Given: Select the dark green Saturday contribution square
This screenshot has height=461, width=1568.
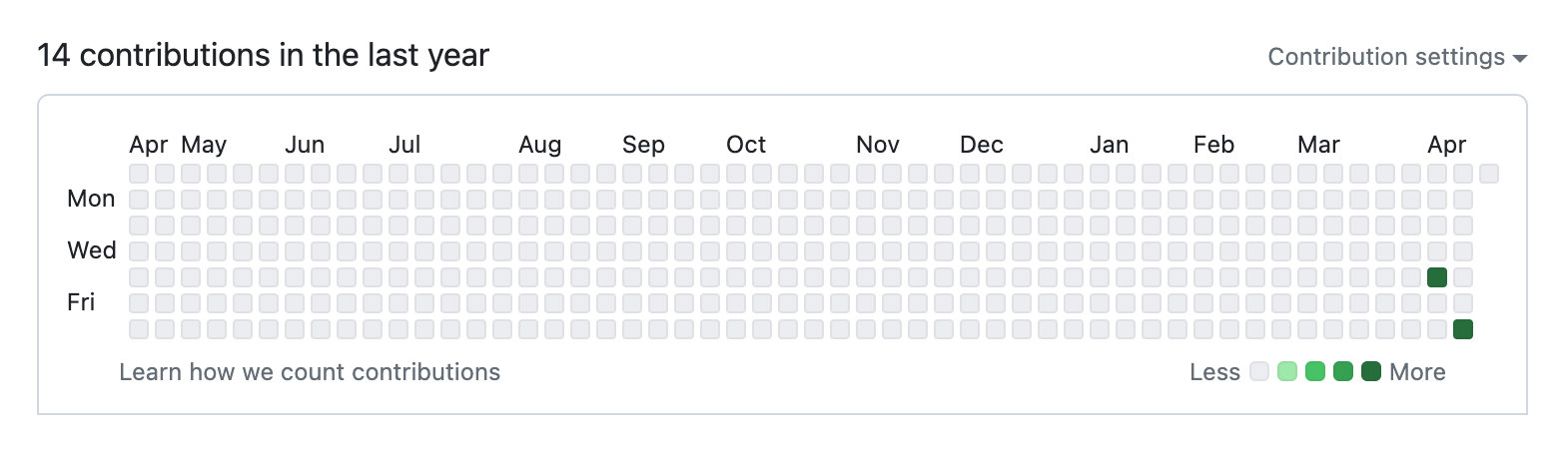Looking at the screenshot, I should (x=1463, y=329).
